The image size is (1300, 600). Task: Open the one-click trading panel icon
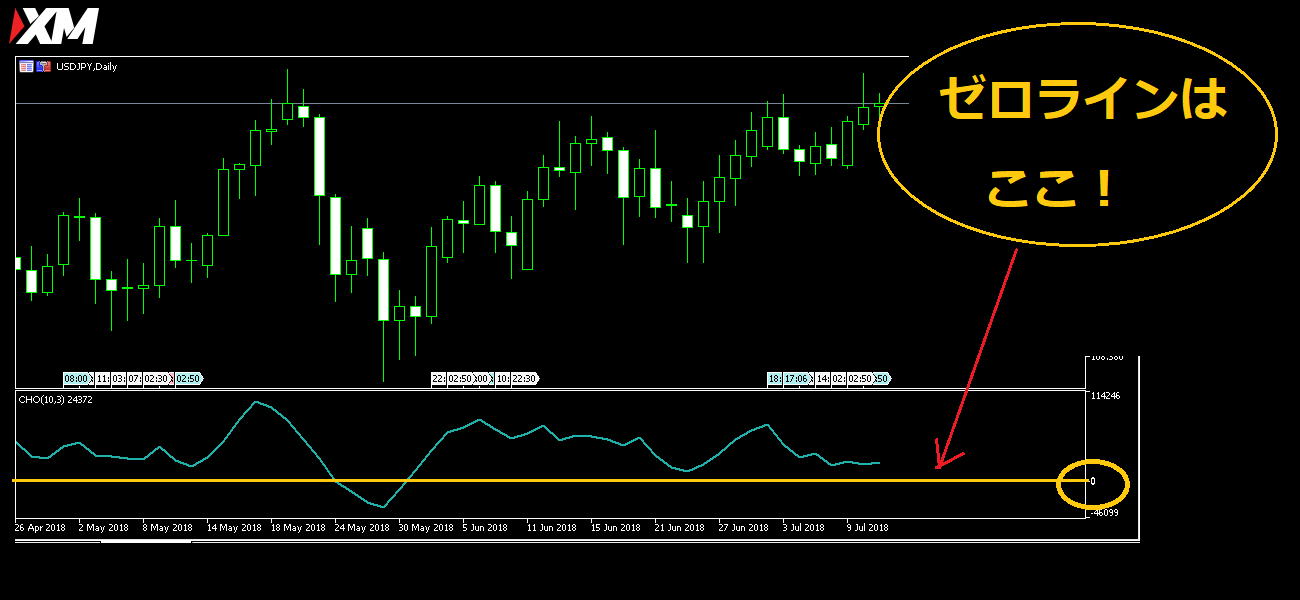pos(26,67)
